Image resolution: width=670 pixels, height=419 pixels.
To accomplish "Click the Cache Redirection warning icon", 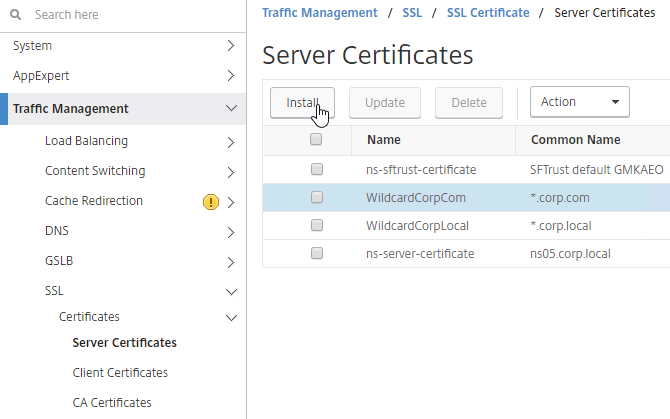I will pos(211,202).
